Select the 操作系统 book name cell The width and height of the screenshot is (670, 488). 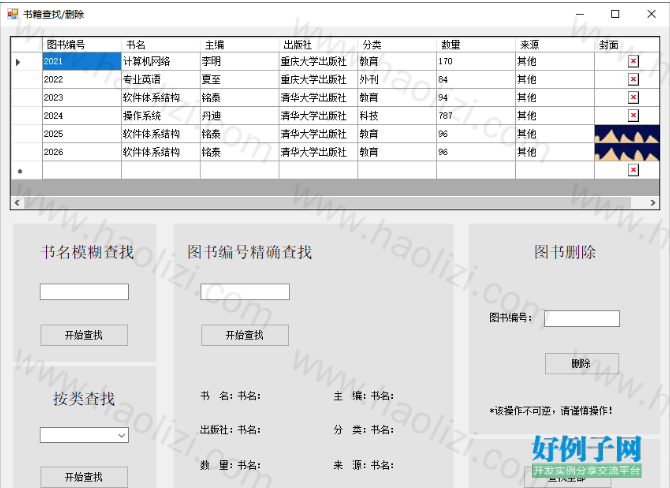point(161,115)
